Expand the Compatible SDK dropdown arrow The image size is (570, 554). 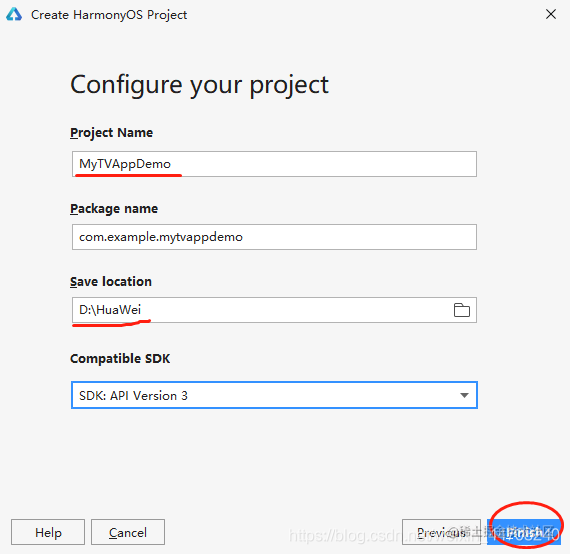click(464, 395)
